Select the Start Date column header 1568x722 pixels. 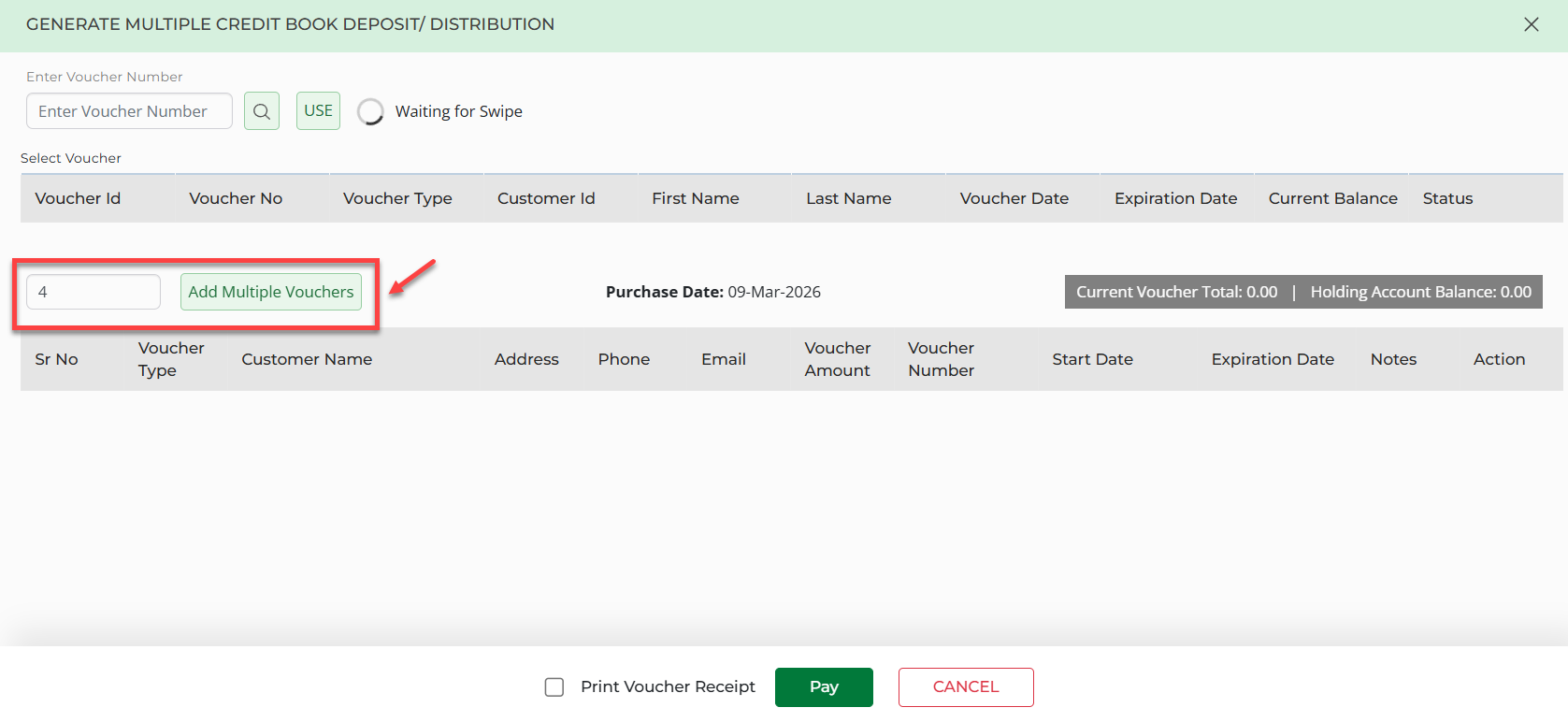click(1092, 359)
